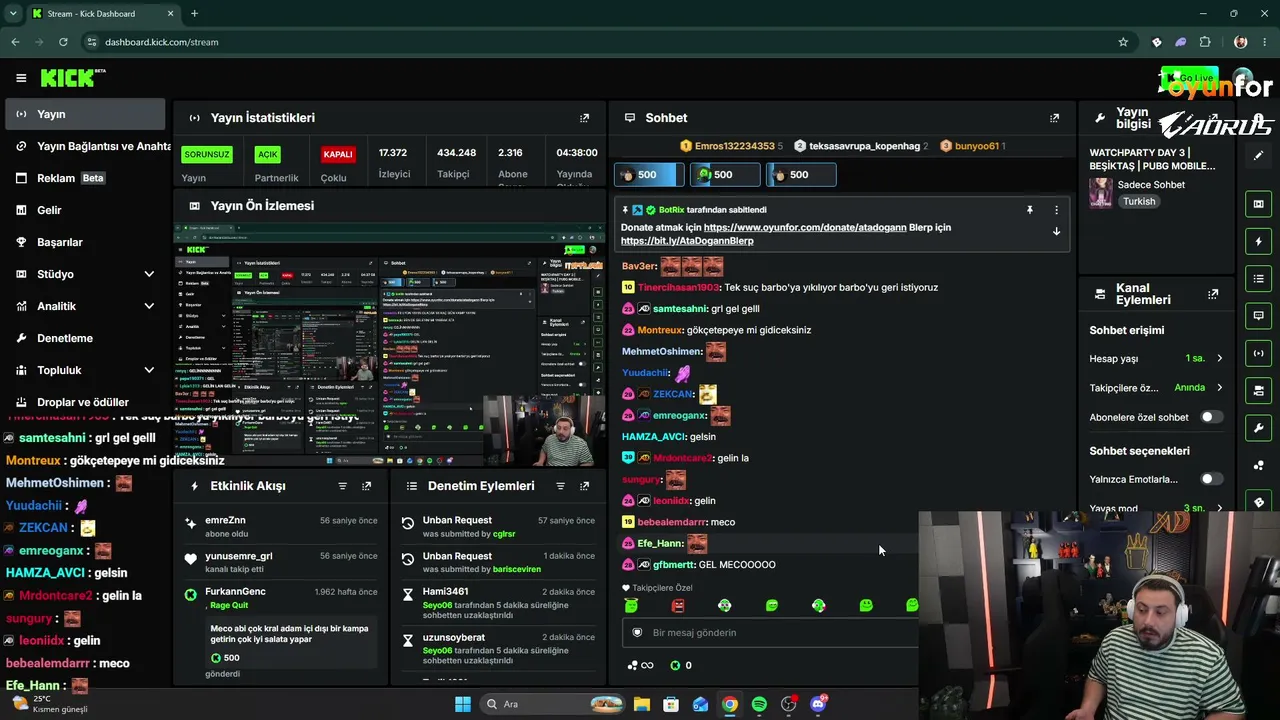Open Denetleme in the sidebar
1280x720 pixels.
tap(86, 338)
